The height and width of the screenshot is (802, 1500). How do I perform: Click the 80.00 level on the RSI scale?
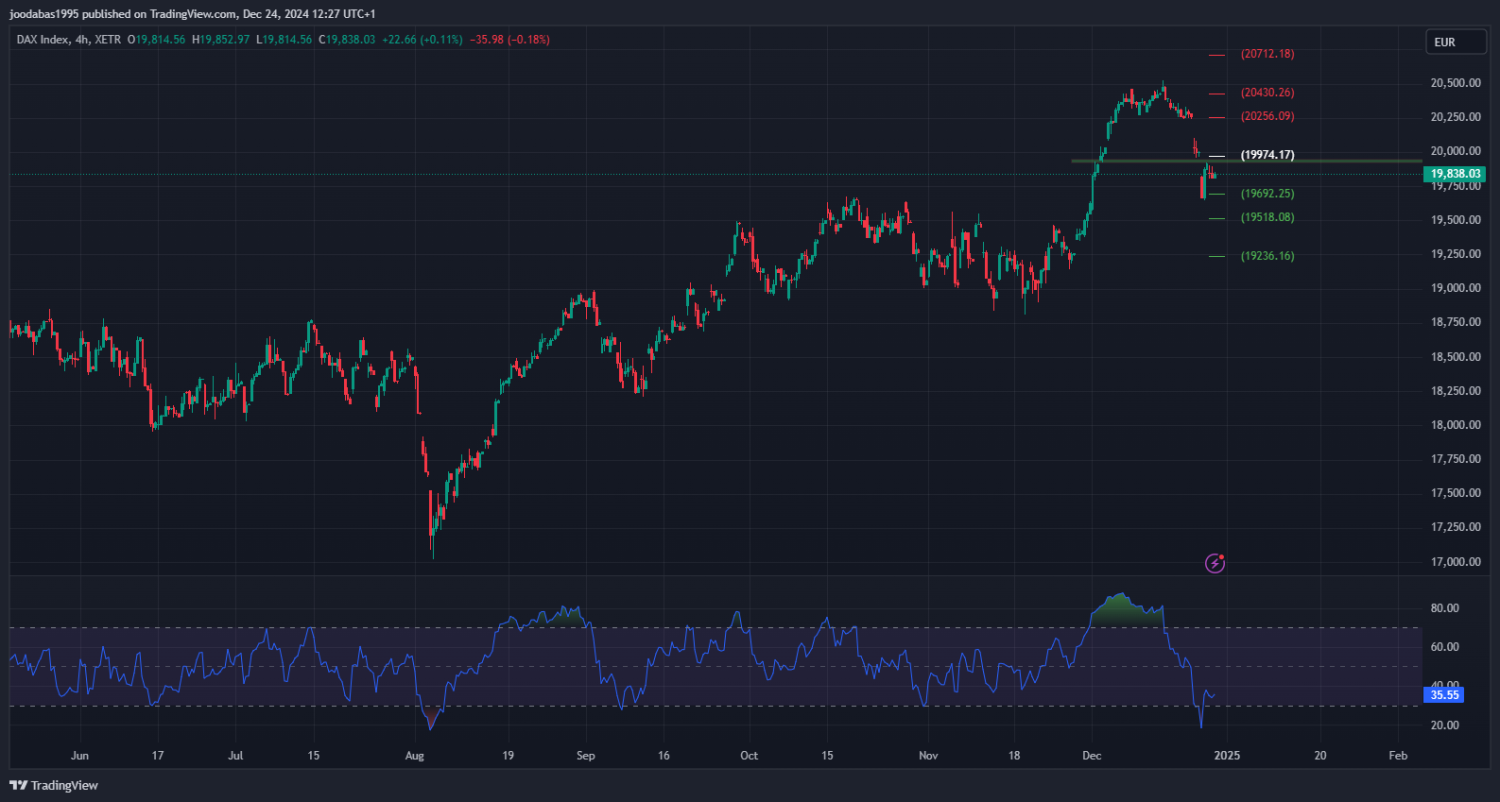click(x=1443, y=608)
